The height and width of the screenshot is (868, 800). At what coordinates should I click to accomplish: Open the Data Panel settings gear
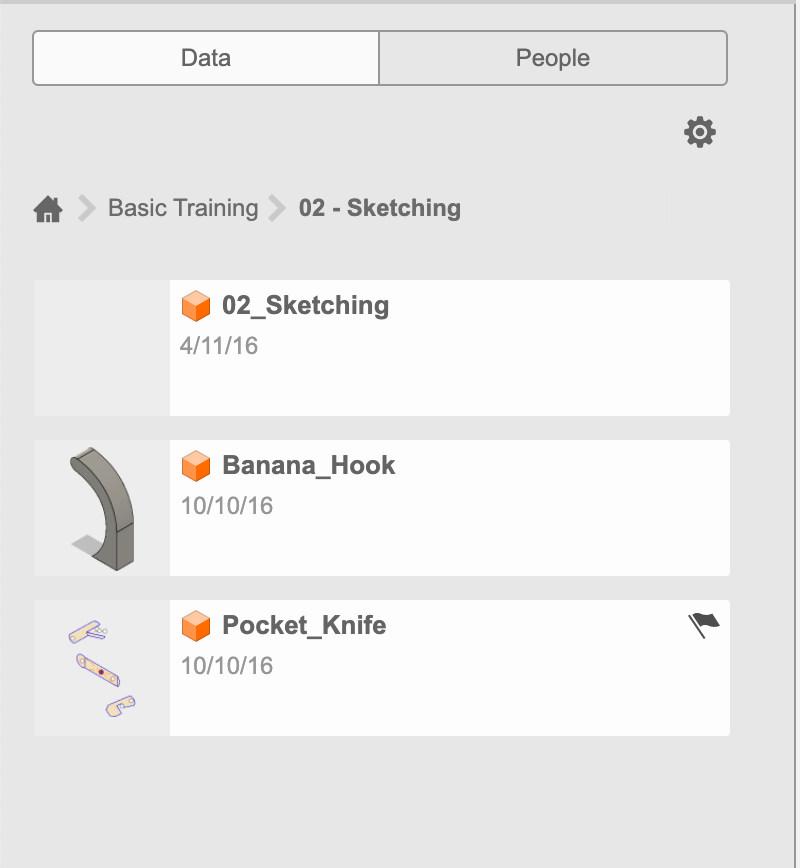(700, 131)
